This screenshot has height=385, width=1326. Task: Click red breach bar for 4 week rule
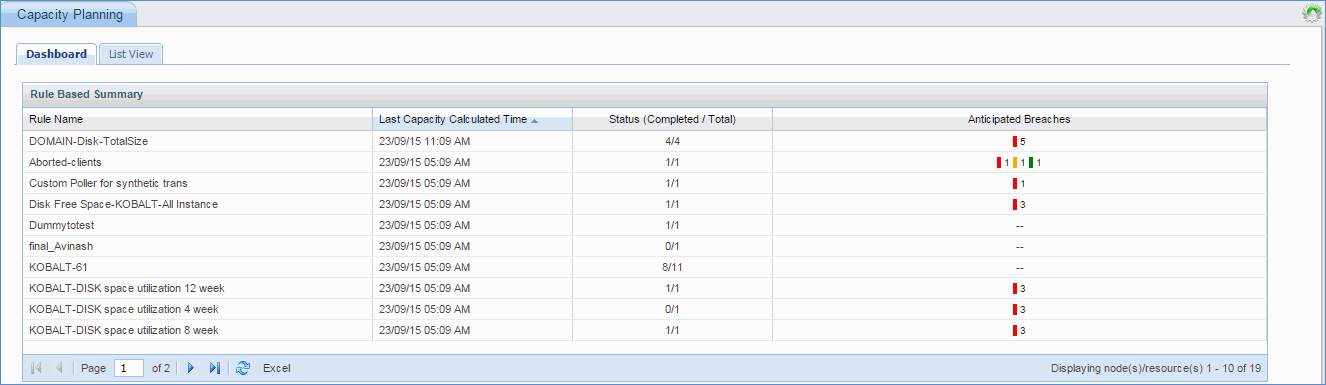coord(1015,309)
